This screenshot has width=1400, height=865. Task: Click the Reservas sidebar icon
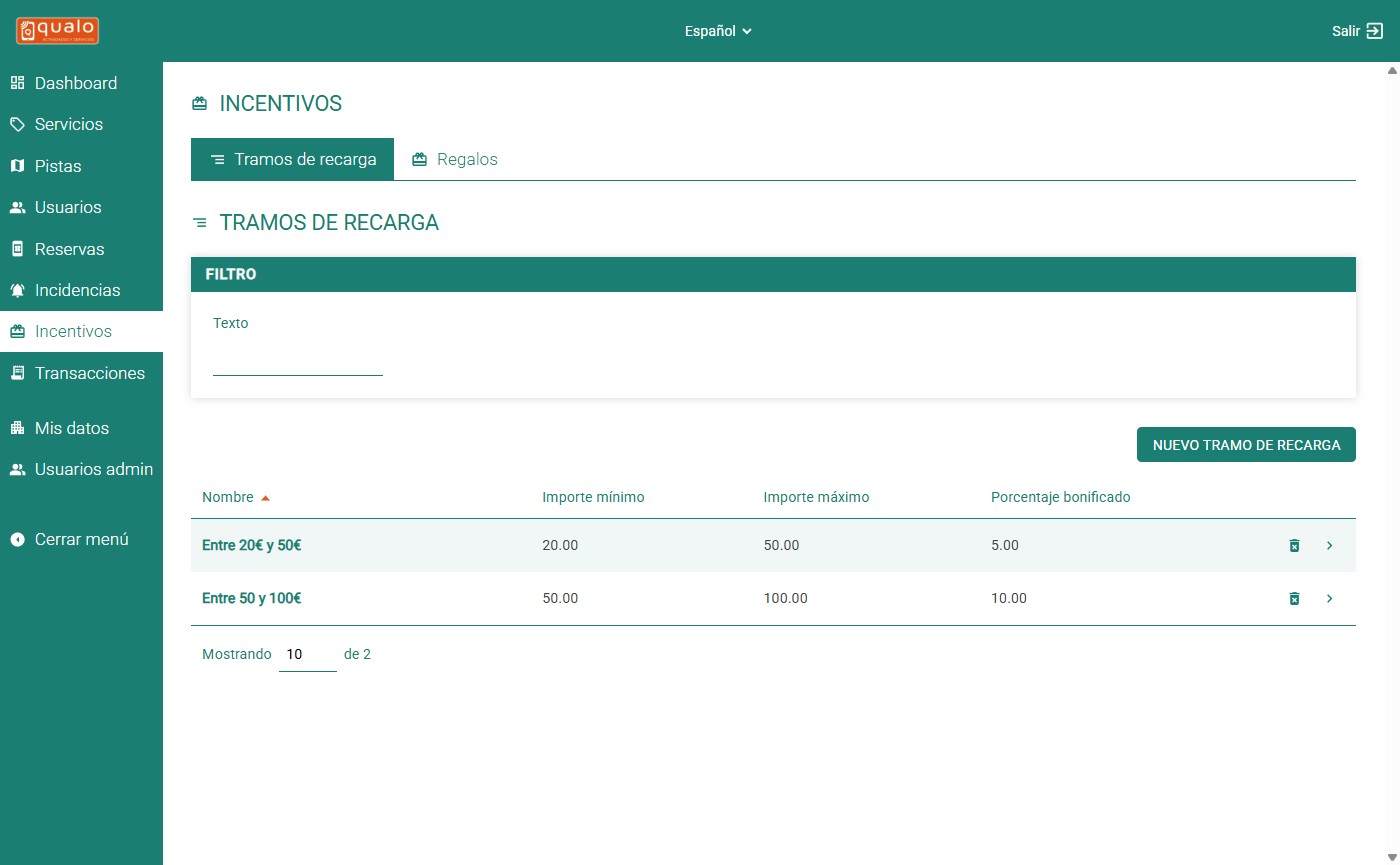(17, 249)
